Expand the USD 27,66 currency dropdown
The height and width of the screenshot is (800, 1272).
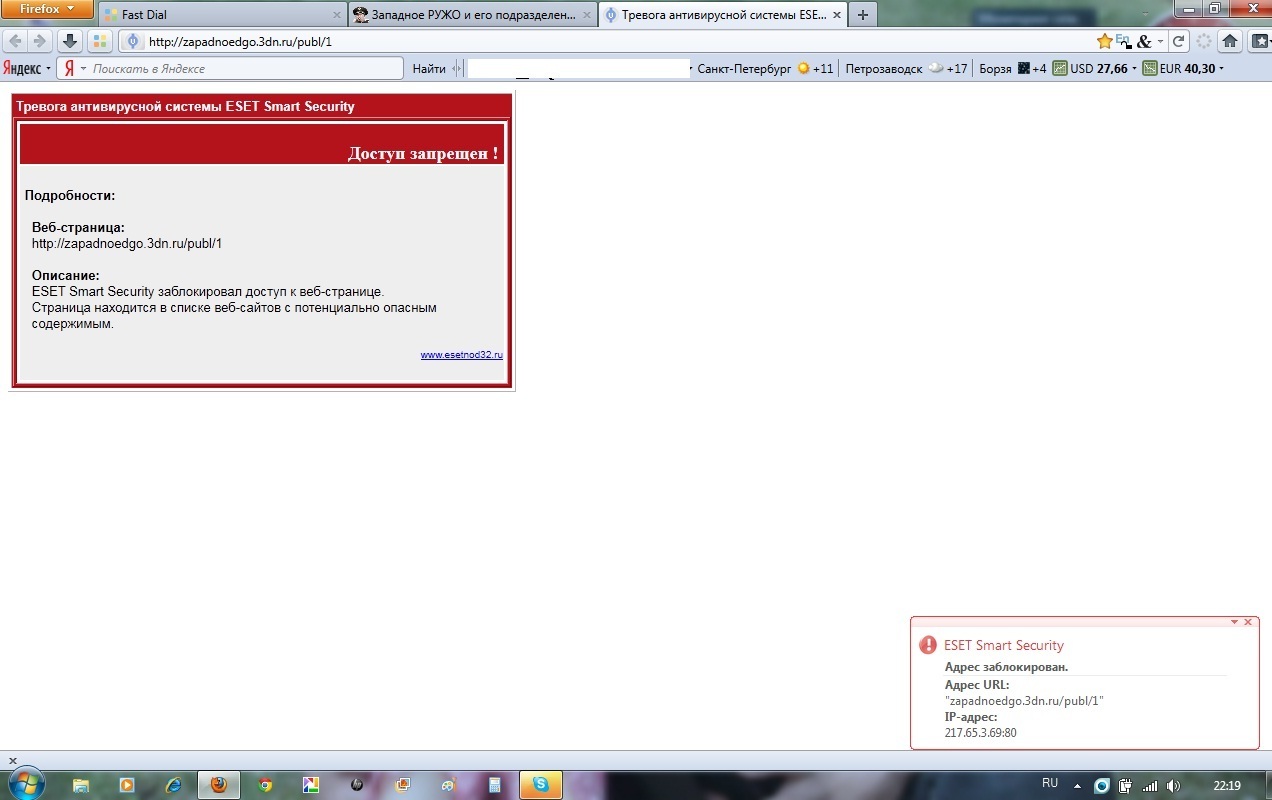click(1134, 69)
